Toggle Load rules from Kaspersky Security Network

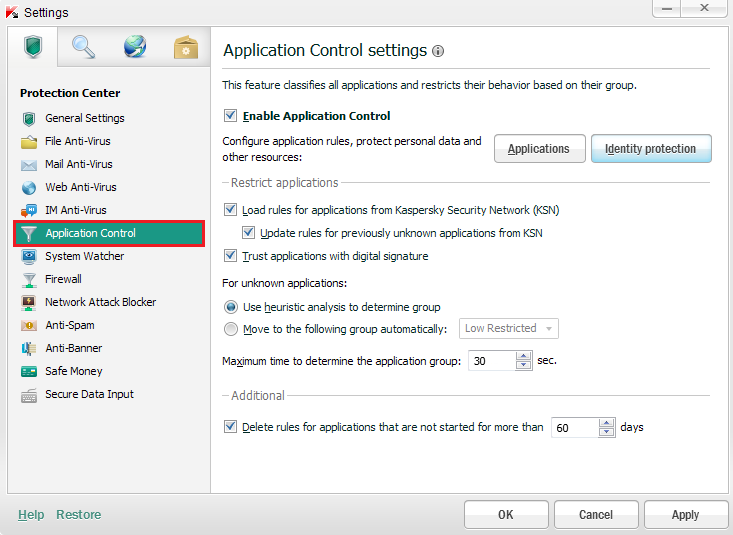pyautogui.click(x=232, y=210)
